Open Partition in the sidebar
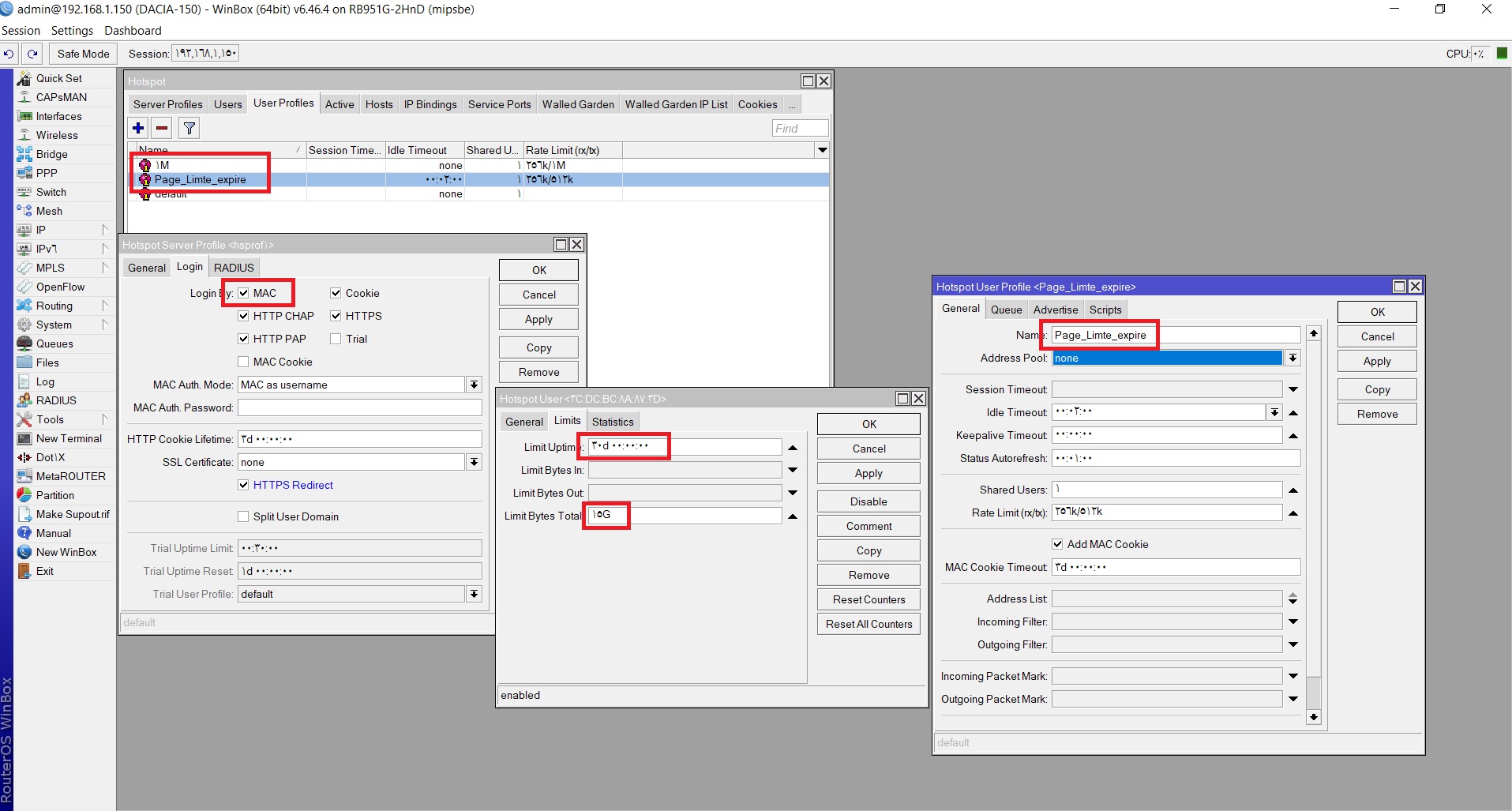1512x811 pixels. point(54,495)
